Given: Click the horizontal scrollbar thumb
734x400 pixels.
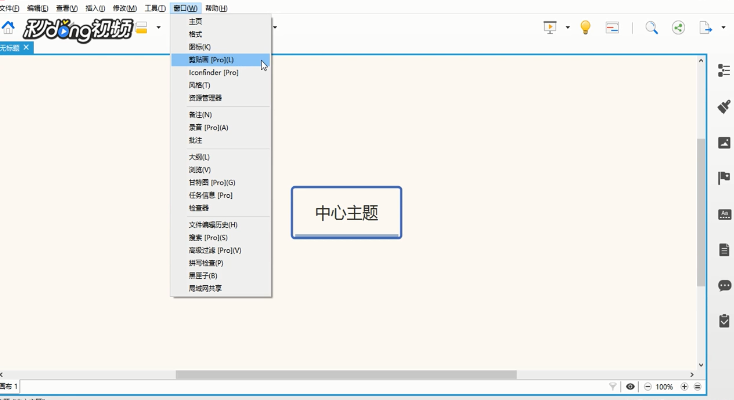Looking at the screenshot, I should (x=346, y=375).
